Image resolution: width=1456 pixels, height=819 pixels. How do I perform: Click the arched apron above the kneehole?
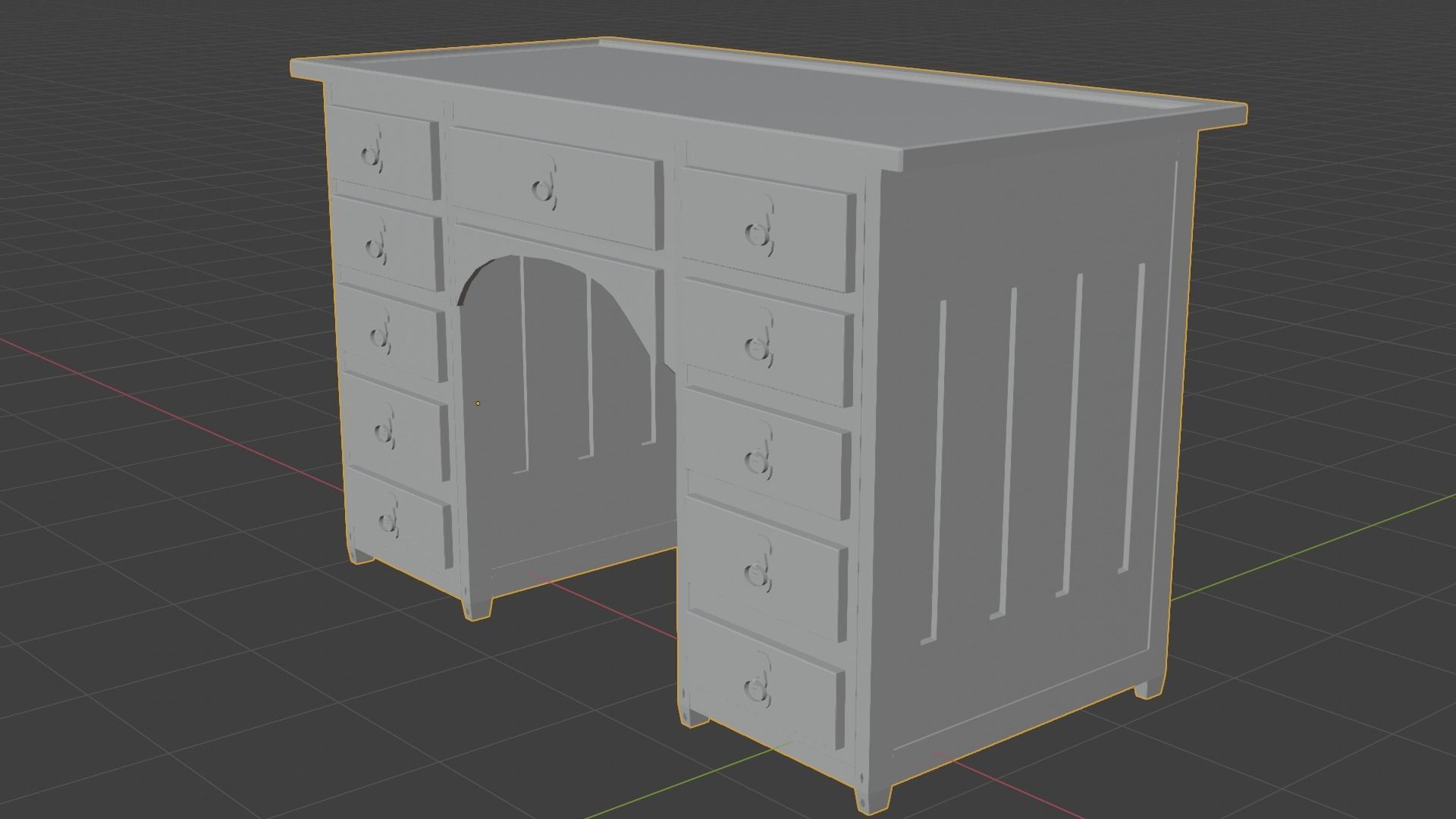pyautogui.click(x=560, y=265)
